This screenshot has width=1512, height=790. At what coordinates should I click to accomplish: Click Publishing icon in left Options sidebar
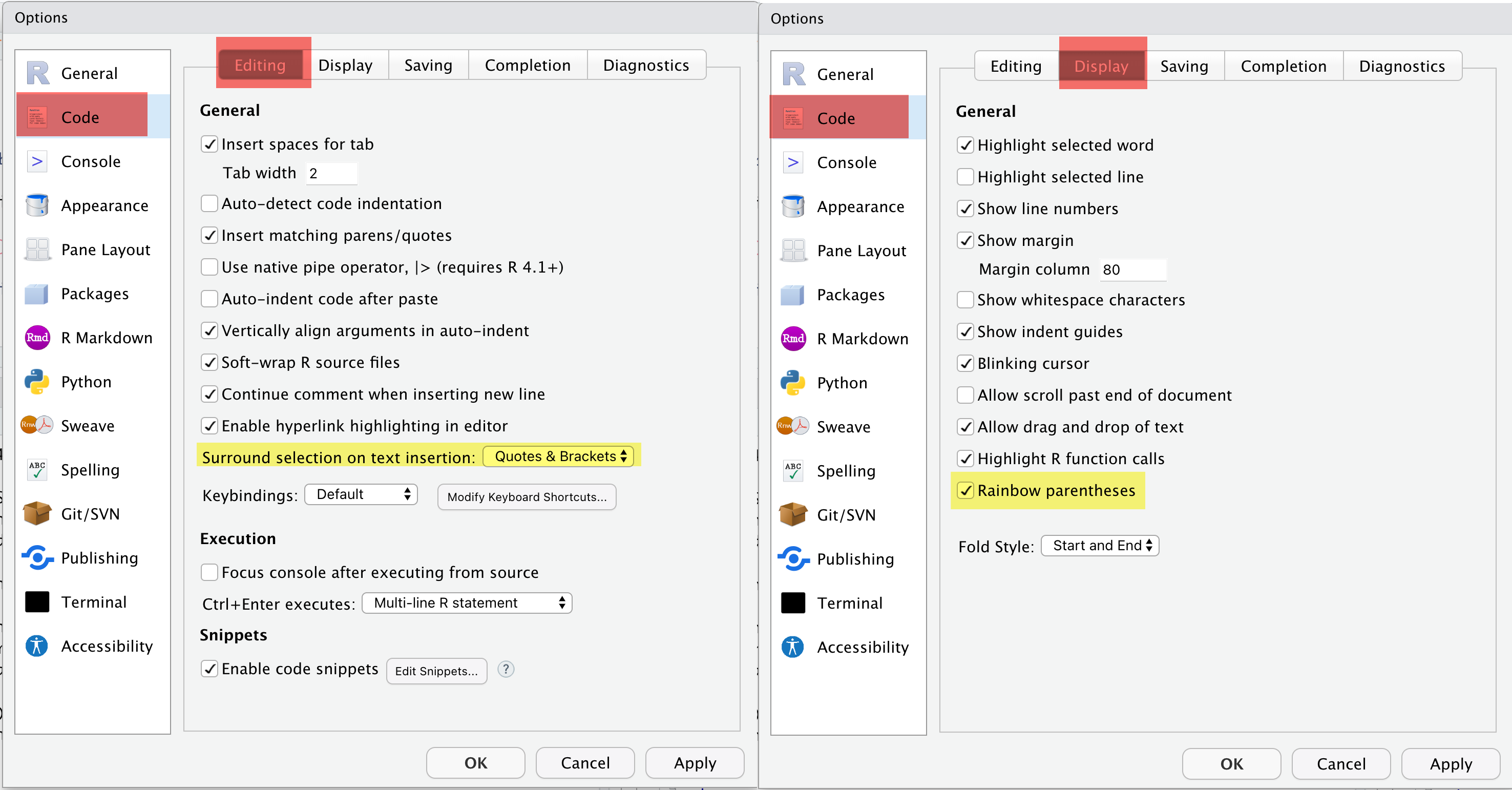click(37, 557)
